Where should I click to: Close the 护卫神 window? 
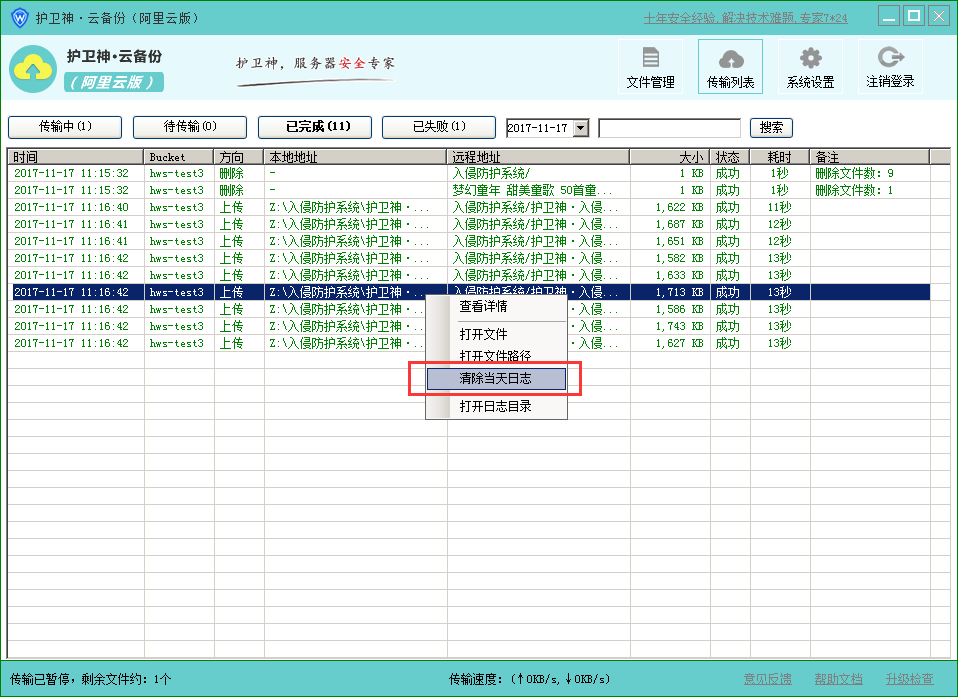coord(938,16)
